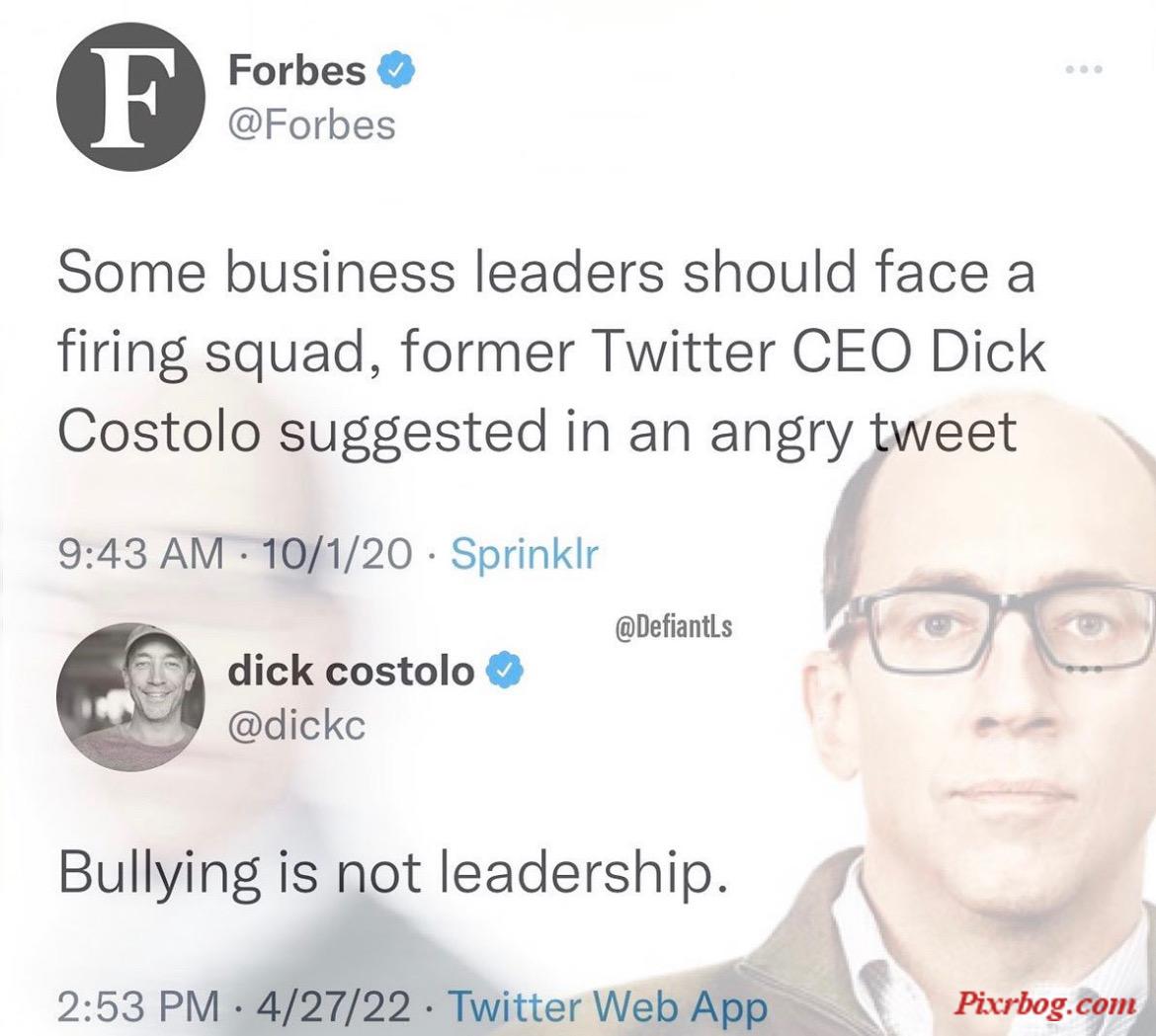The width and height of the screenshot is (1156, 1036).
Task: Open the Sprinklr source link
Action: [525, 554]
